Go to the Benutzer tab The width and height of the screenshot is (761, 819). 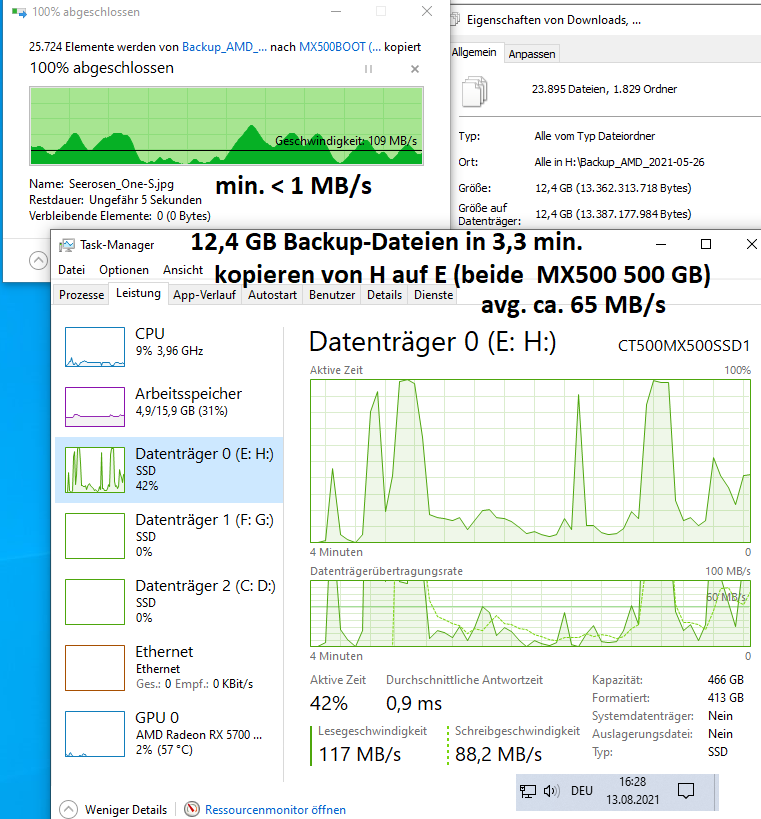332,295
